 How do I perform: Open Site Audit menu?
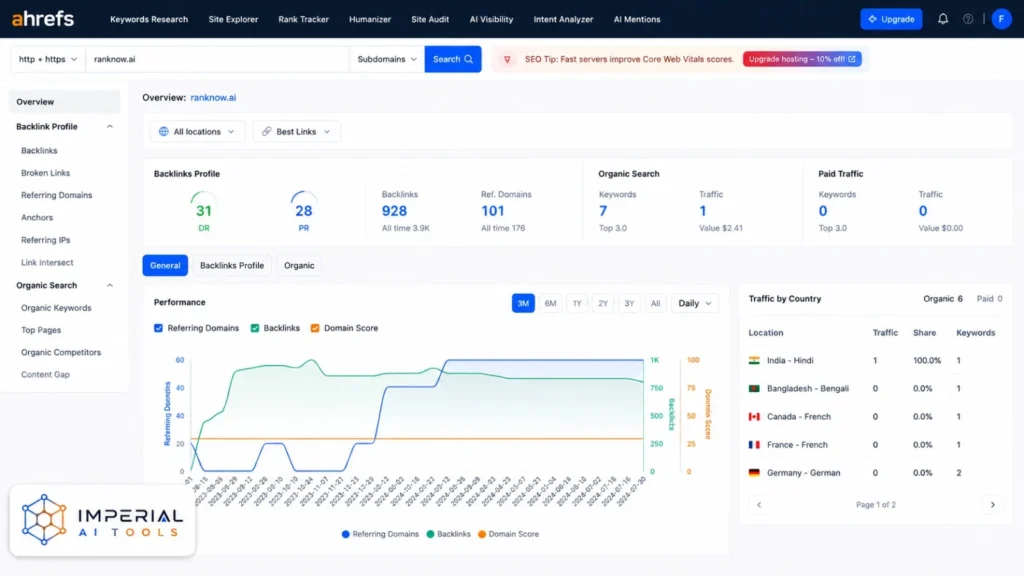pos(430,19)
